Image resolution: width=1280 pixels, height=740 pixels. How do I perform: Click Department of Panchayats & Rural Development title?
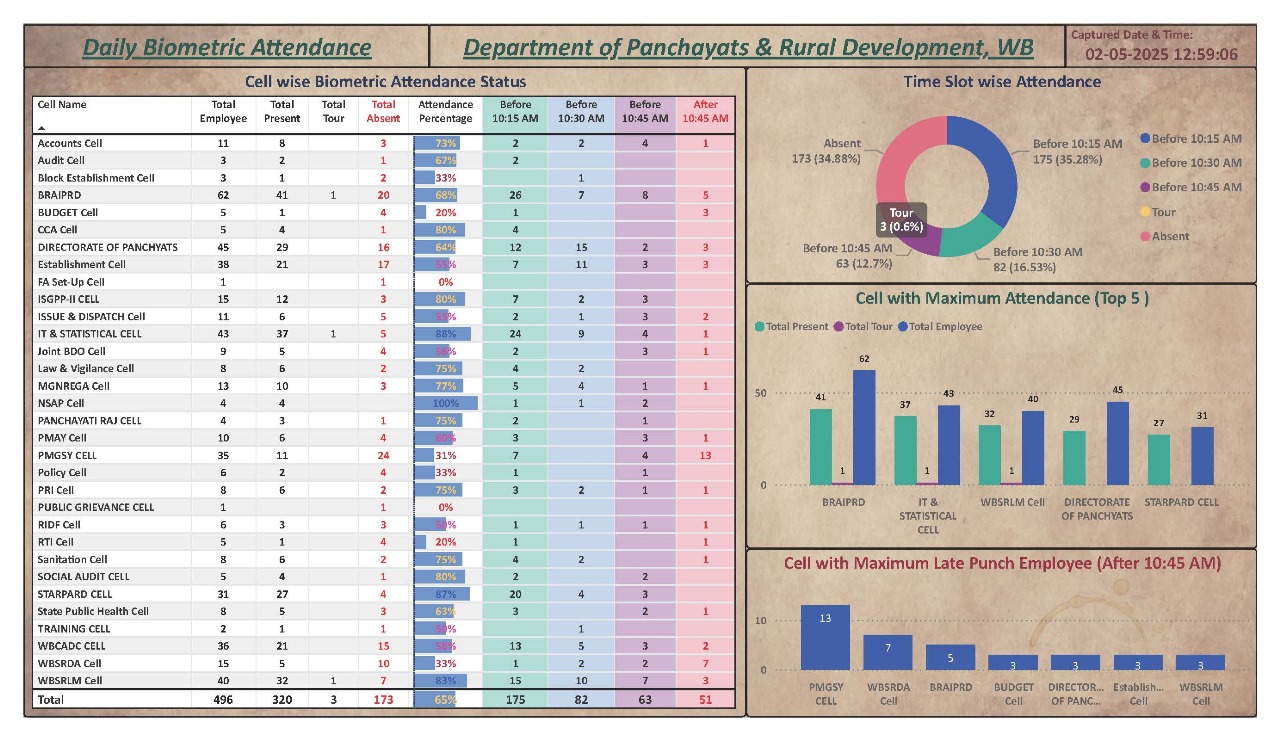point(748,47)
